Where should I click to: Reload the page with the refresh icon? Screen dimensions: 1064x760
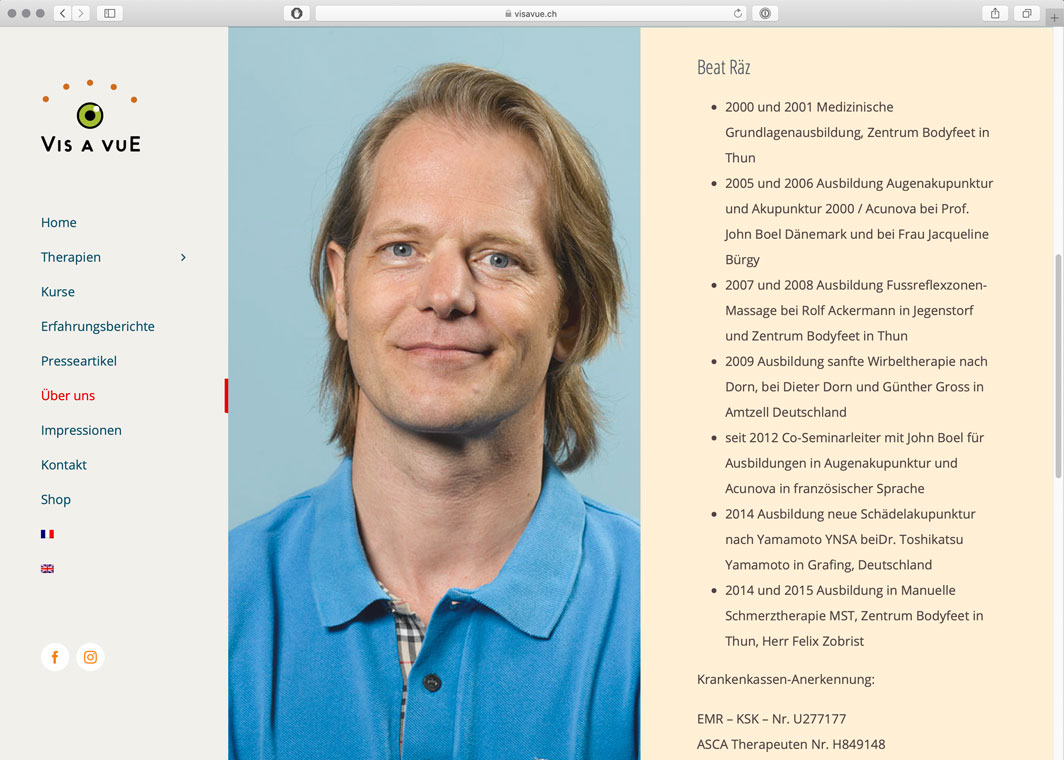738,13
